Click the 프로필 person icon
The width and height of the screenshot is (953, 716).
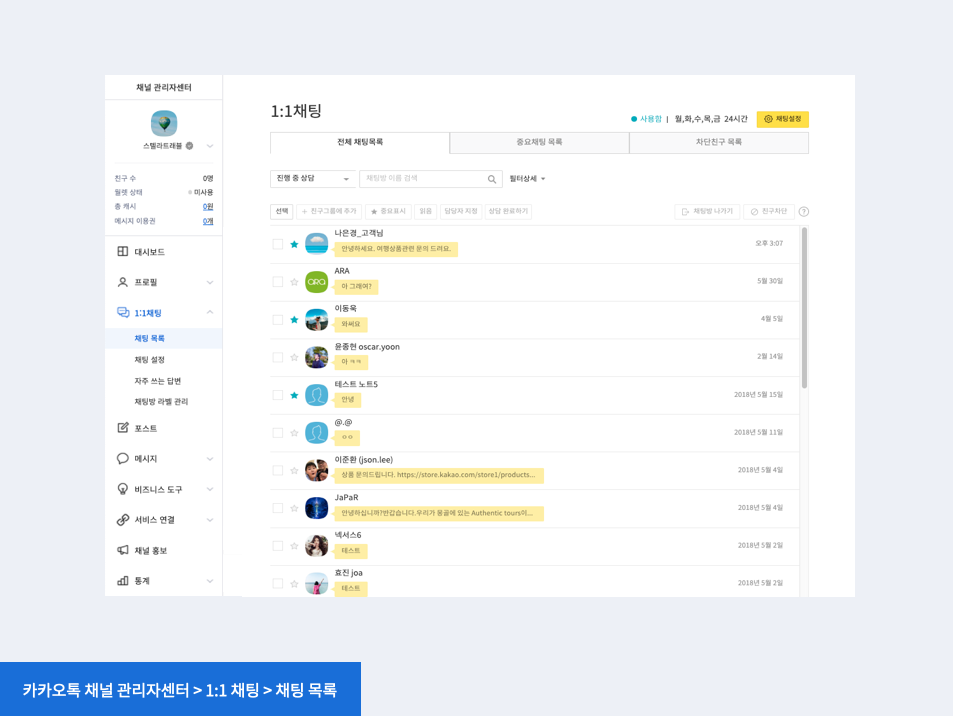[x=123, y=282]
